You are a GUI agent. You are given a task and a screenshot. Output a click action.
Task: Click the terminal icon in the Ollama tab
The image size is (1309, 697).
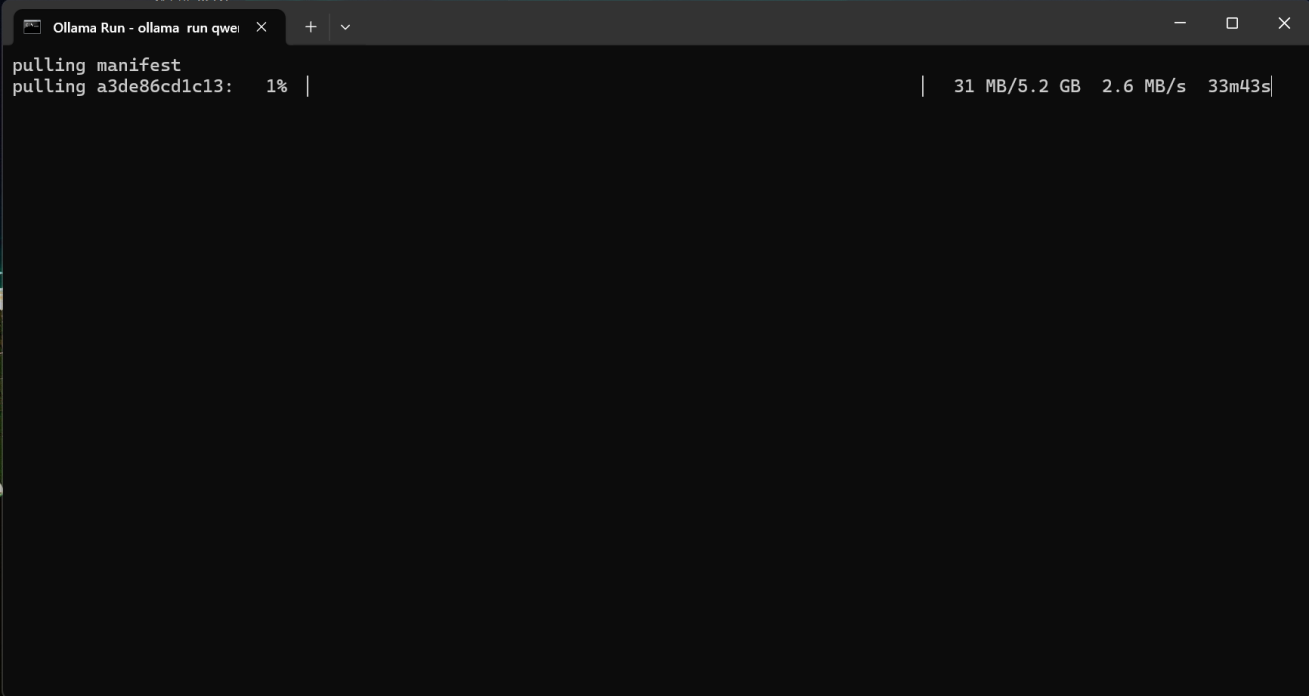point(32,27)
